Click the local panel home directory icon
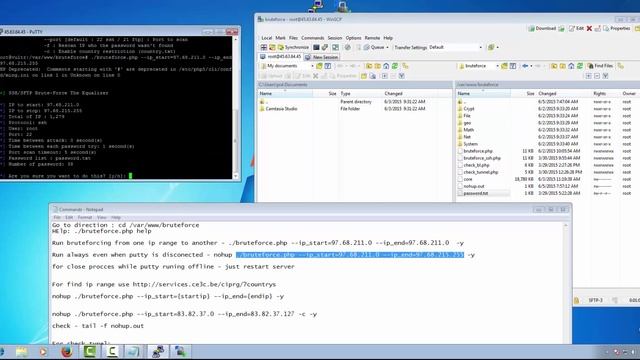This screenshot has height=360, width=640. 386,66
